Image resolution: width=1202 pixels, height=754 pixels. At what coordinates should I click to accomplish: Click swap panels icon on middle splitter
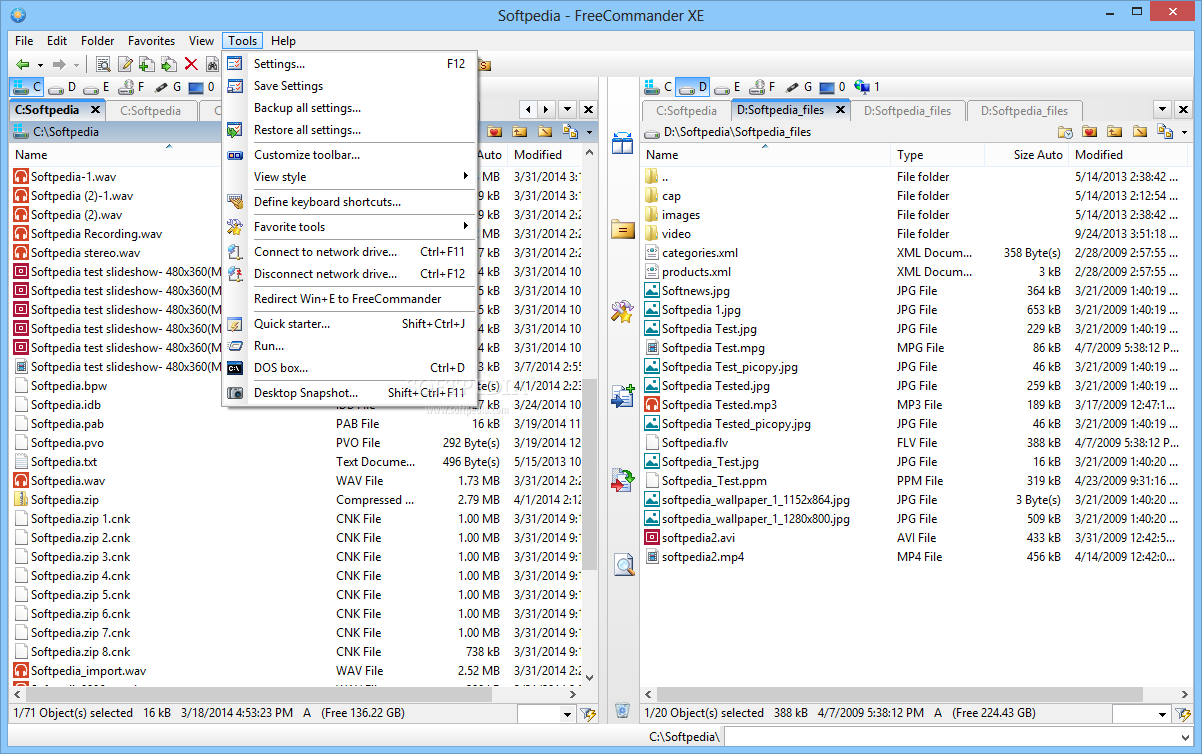[623, 143]
